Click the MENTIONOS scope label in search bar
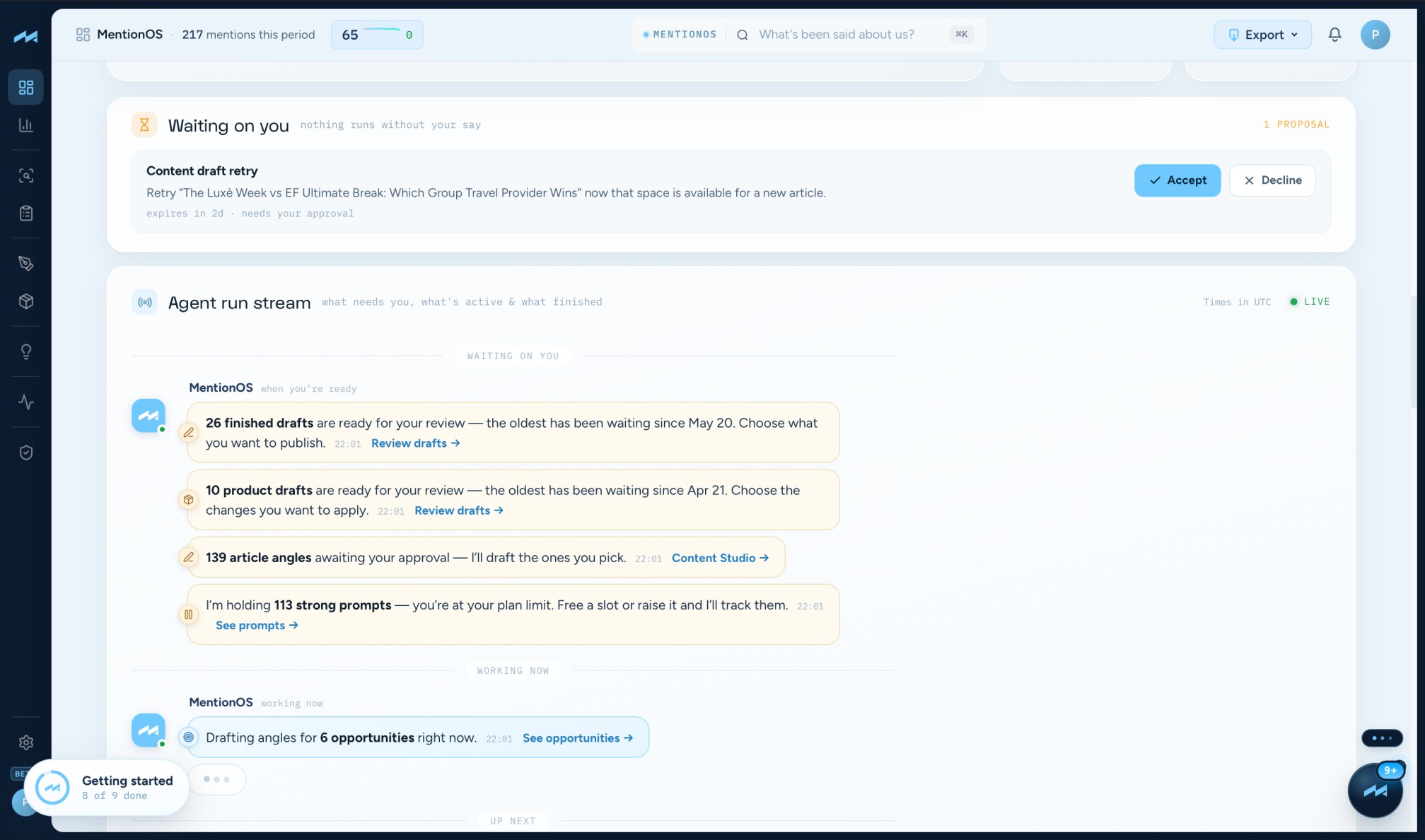The image size is (1425, 840). (680, 35)
